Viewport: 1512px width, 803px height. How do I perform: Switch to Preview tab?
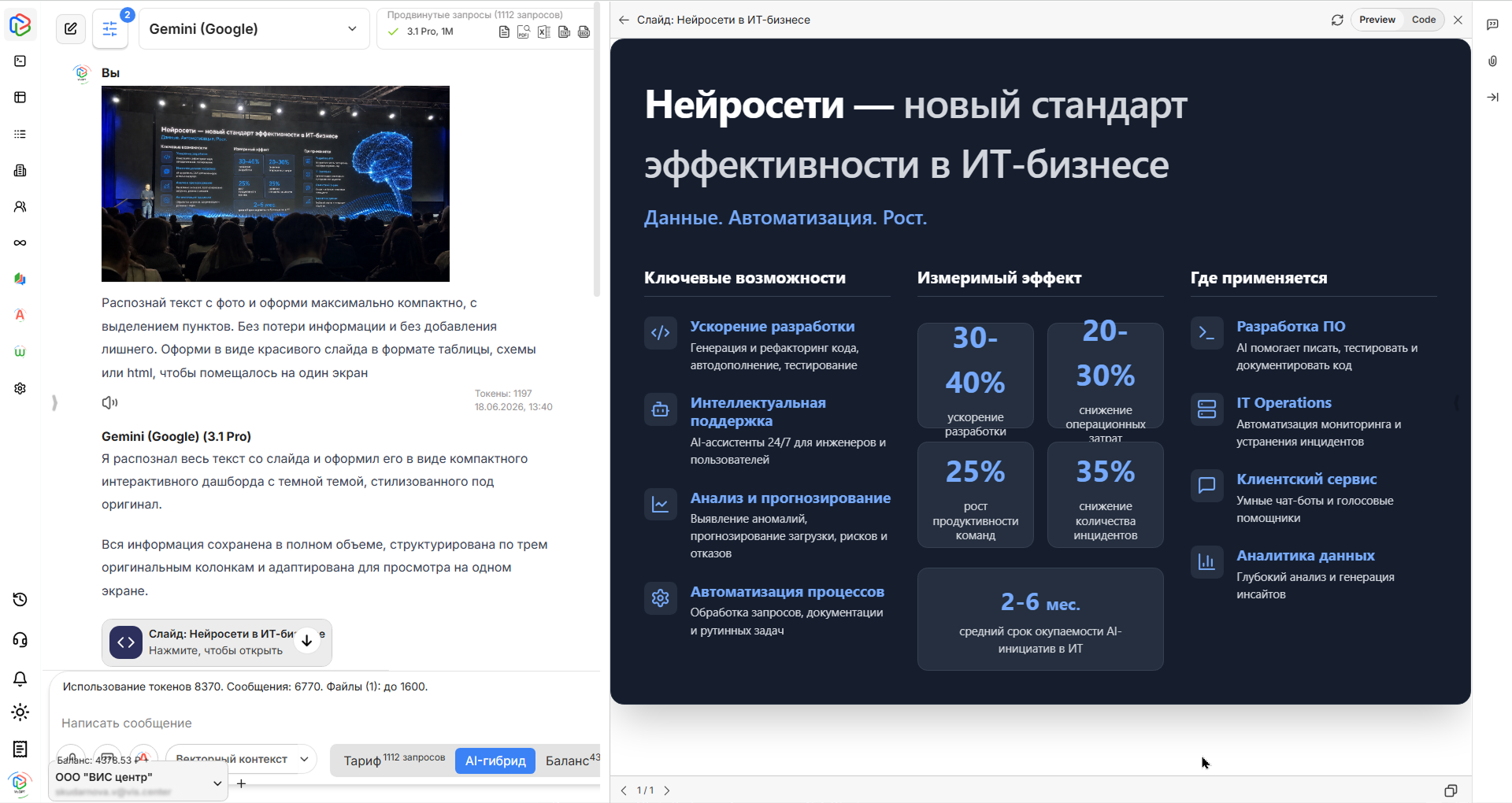click(x=1377, y=20)
